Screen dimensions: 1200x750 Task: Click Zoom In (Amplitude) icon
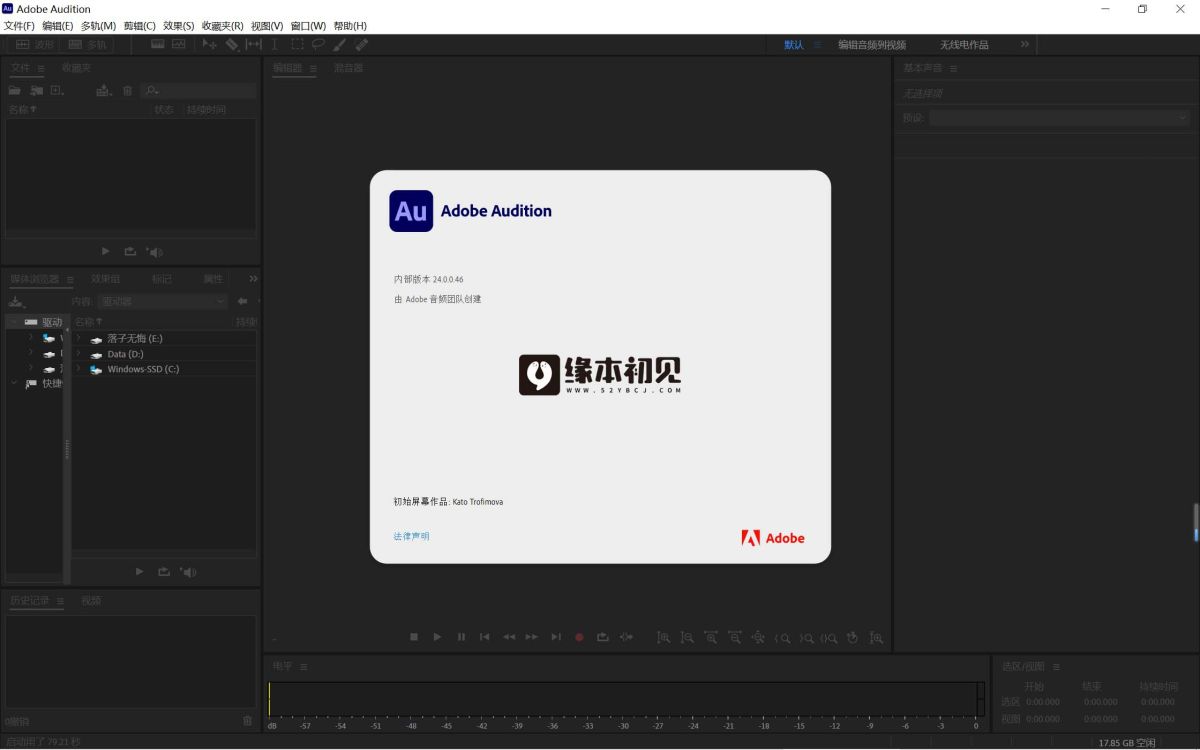click(x=663, y=637)
